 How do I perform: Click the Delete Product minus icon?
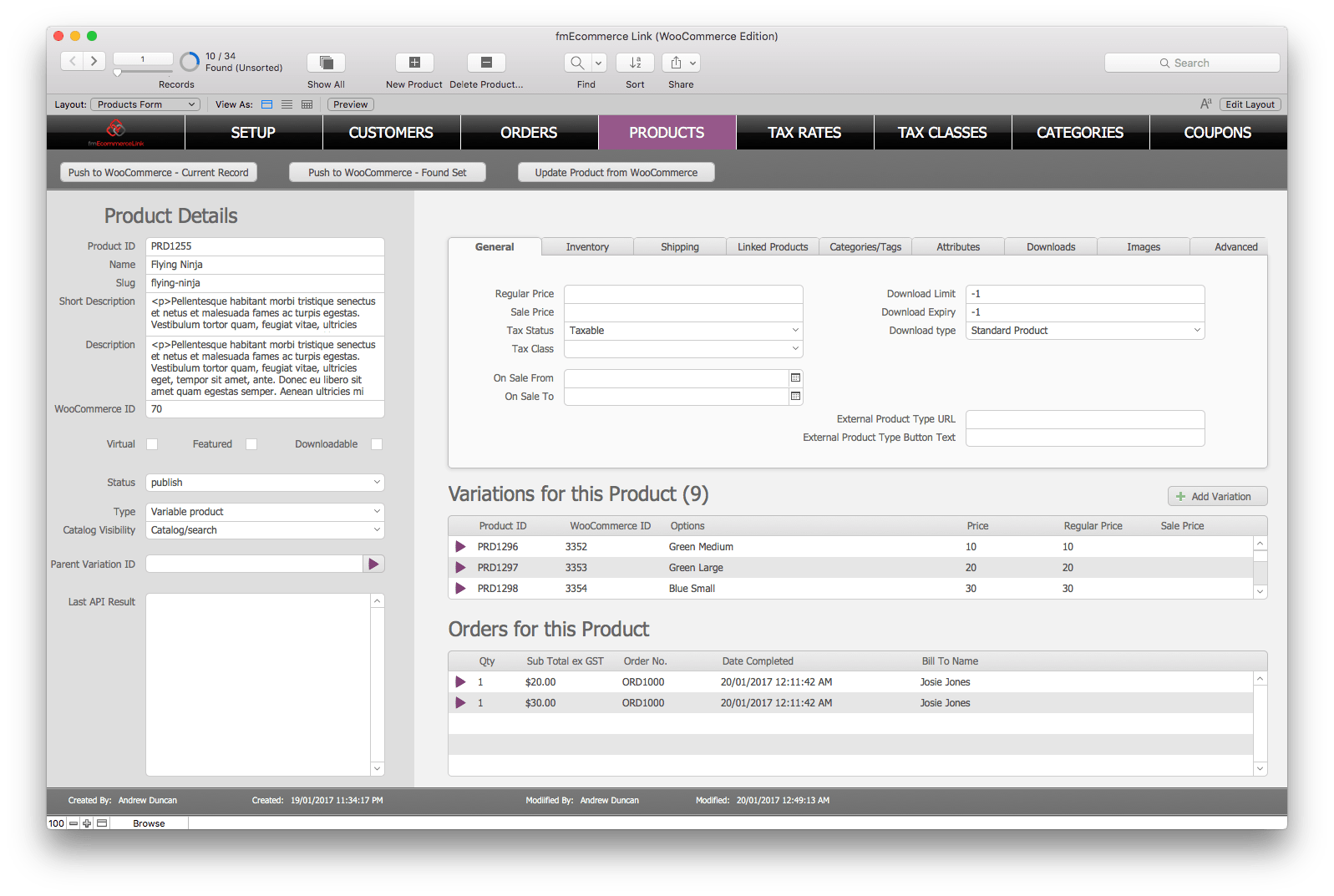[x=486, y=63]
